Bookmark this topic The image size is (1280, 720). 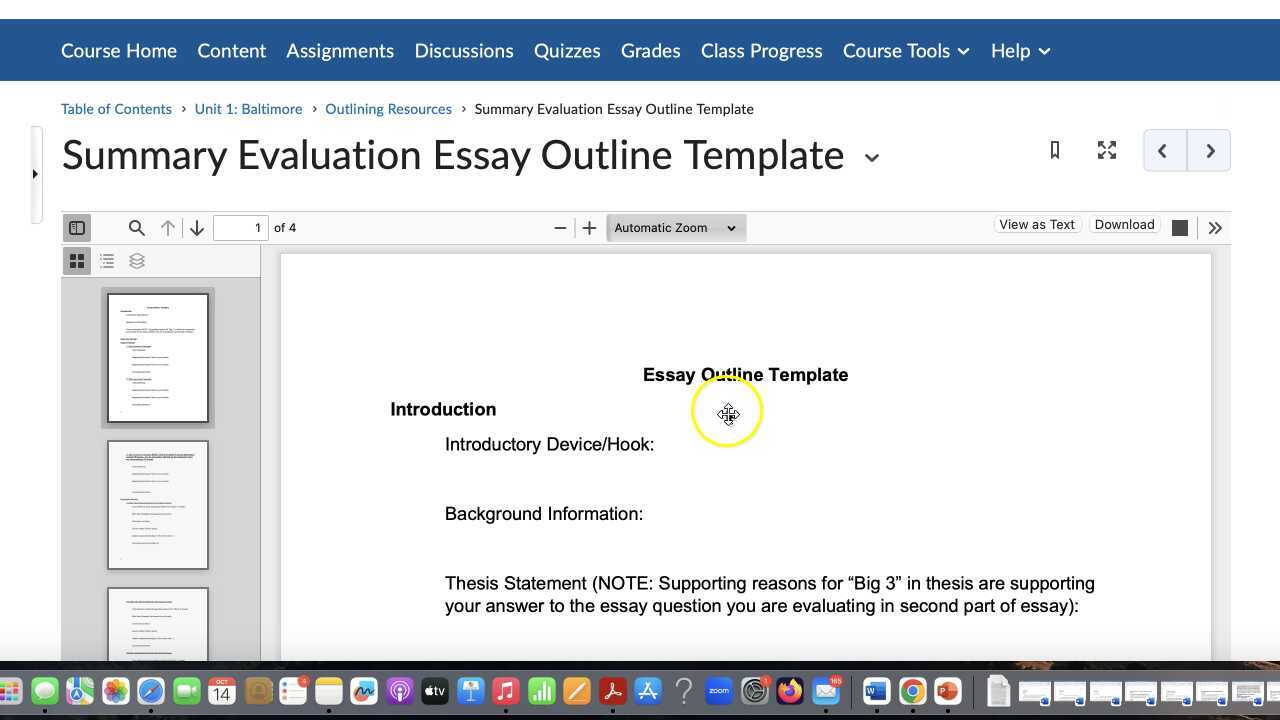[1054, 150]
